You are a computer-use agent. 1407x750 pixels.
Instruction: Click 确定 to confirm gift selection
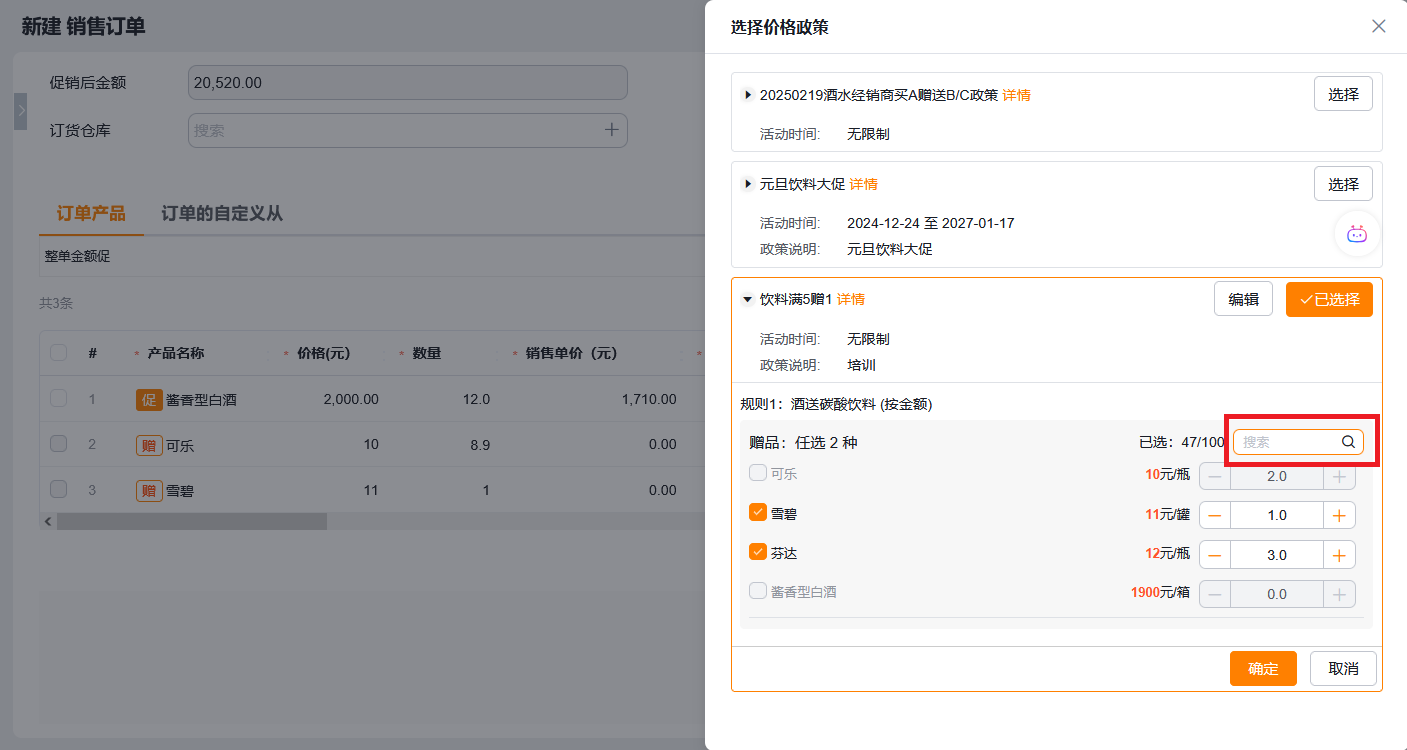(1263, 668)
